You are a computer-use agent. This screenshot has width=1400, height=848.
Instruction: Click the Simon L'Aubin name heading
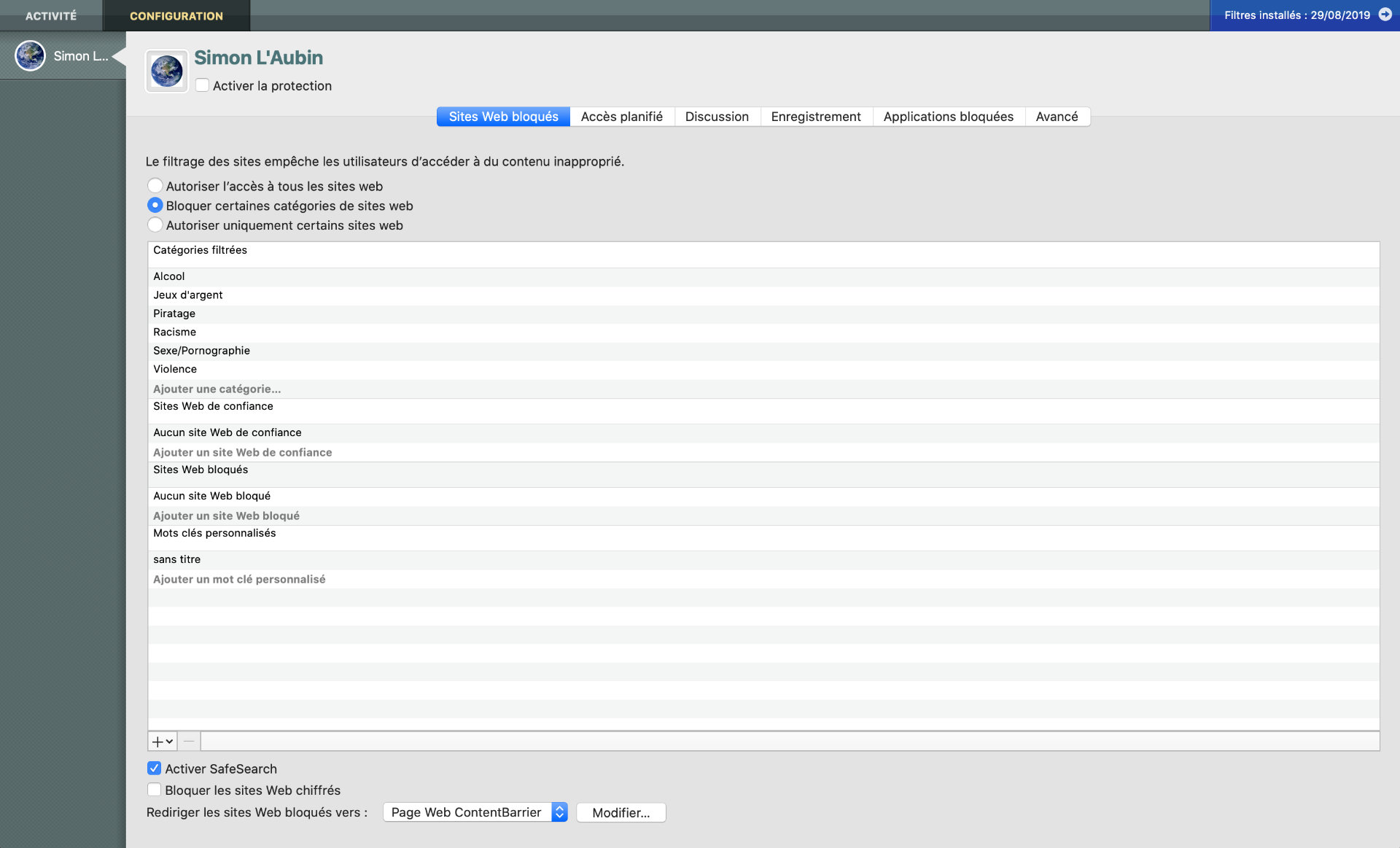point(258,58)
